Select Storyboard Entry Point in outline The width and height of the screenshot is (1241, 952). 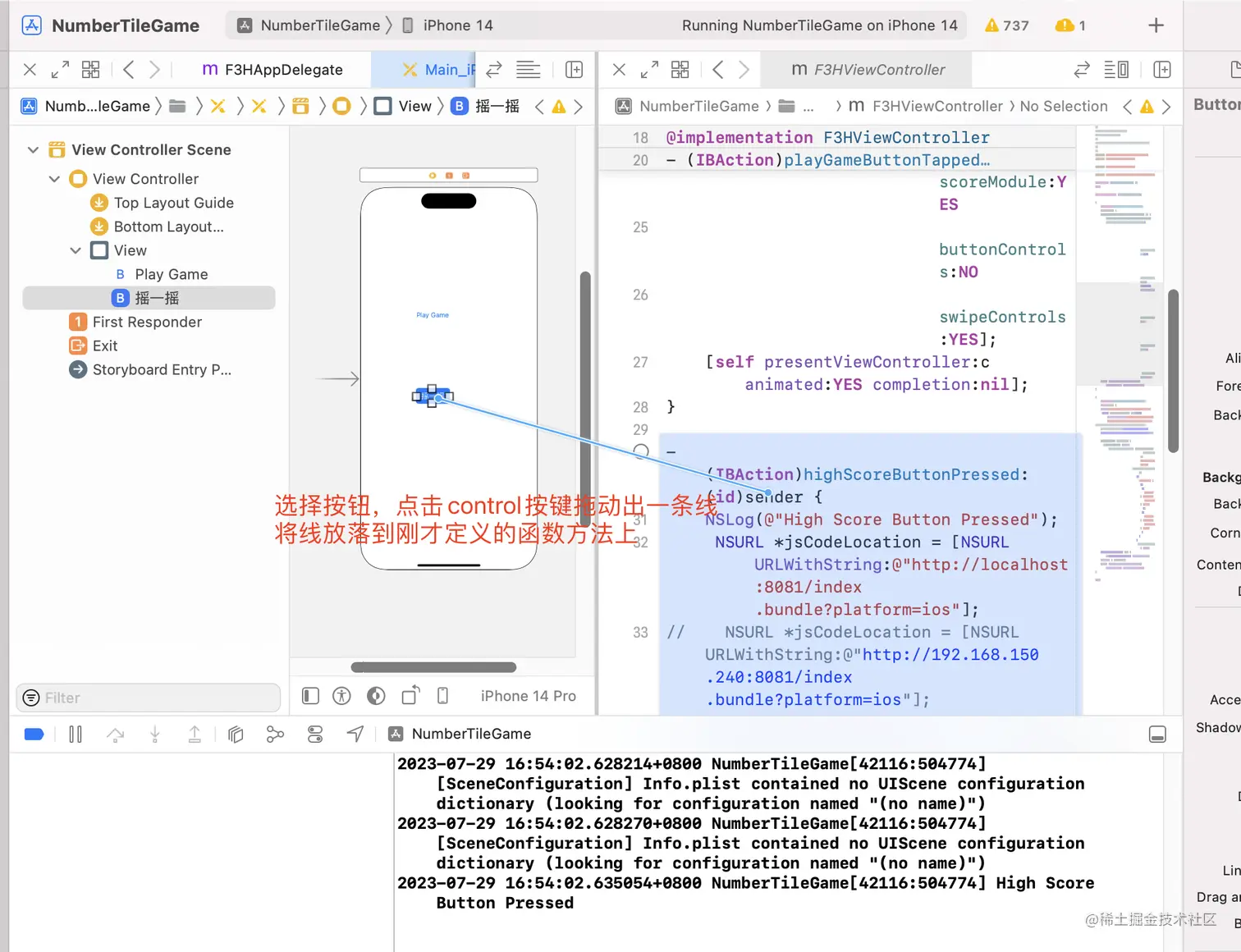150,369
